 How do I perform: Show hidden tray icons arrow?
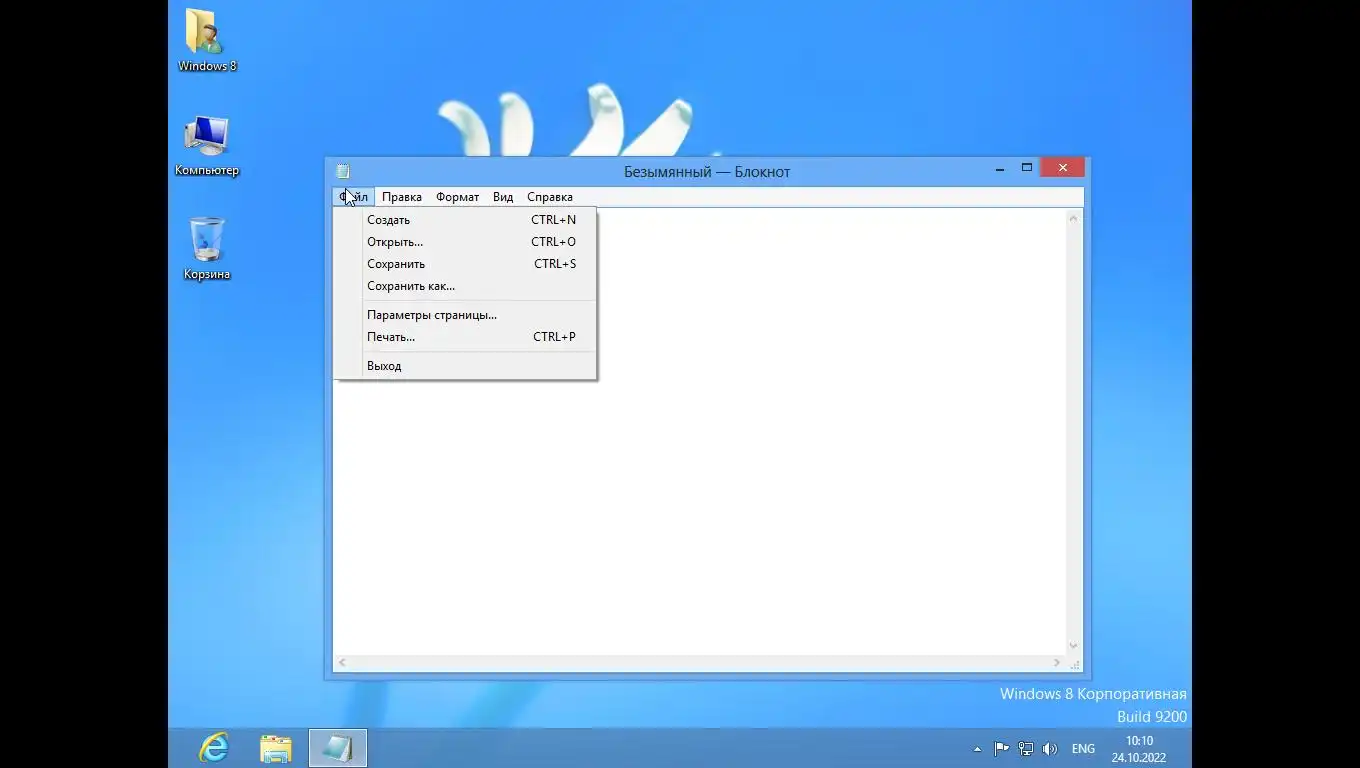coord(977,749)
